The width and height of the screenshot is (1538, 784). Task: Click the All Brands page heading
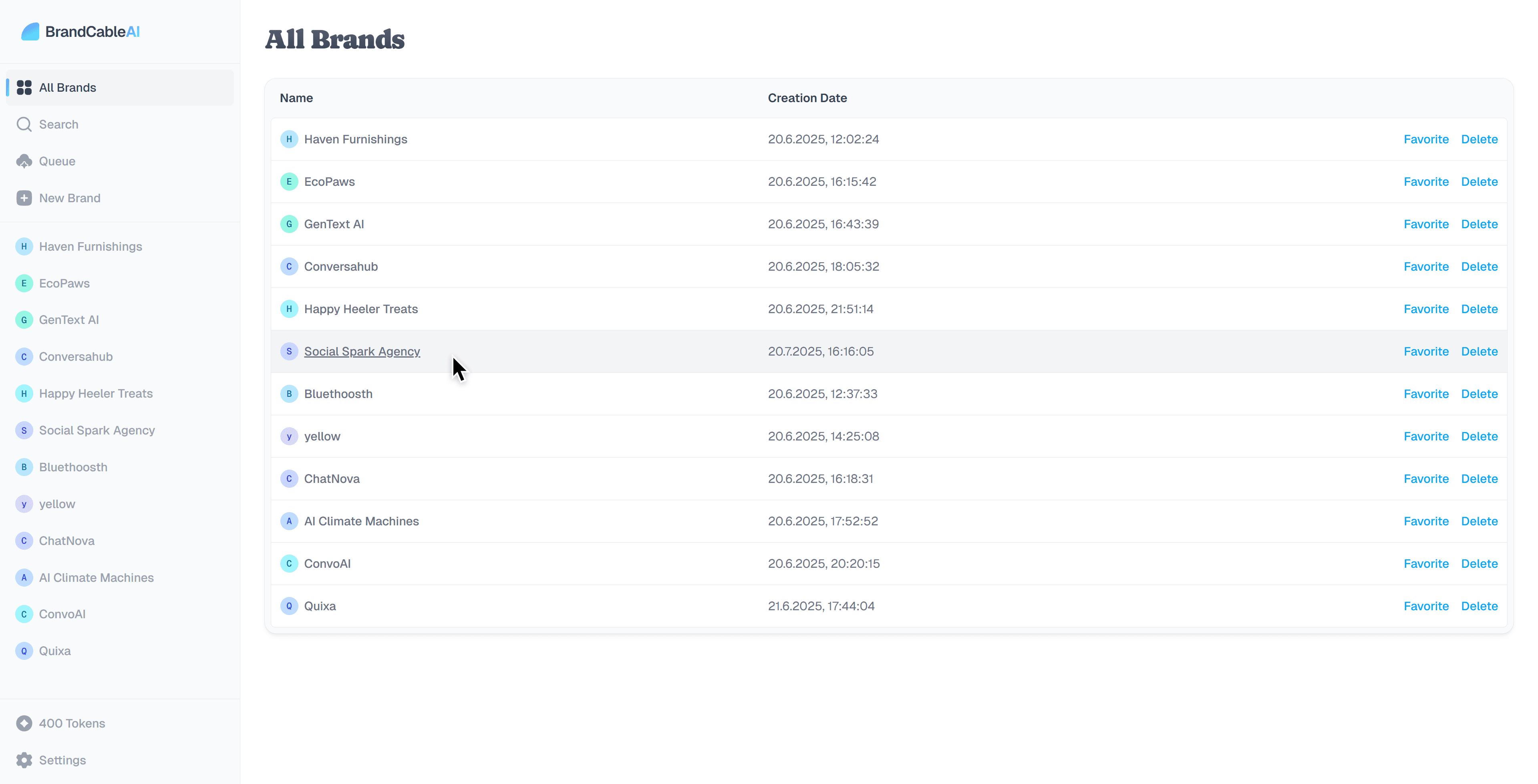(x=335, y=39)
